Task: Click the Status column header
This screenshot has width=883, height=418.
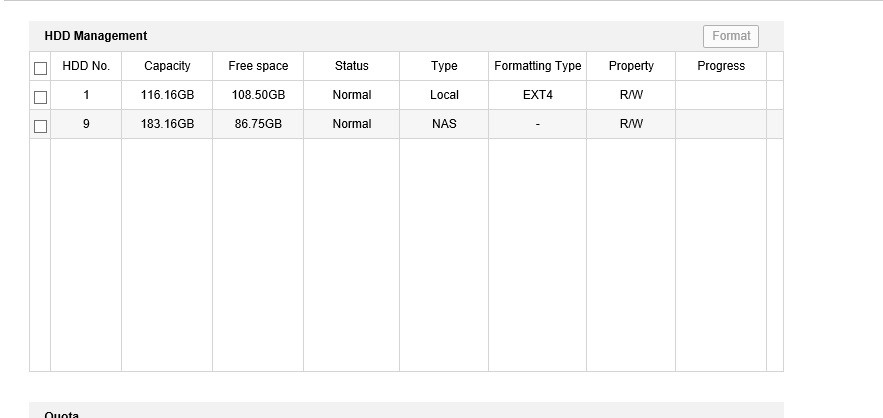Action: 351,66
